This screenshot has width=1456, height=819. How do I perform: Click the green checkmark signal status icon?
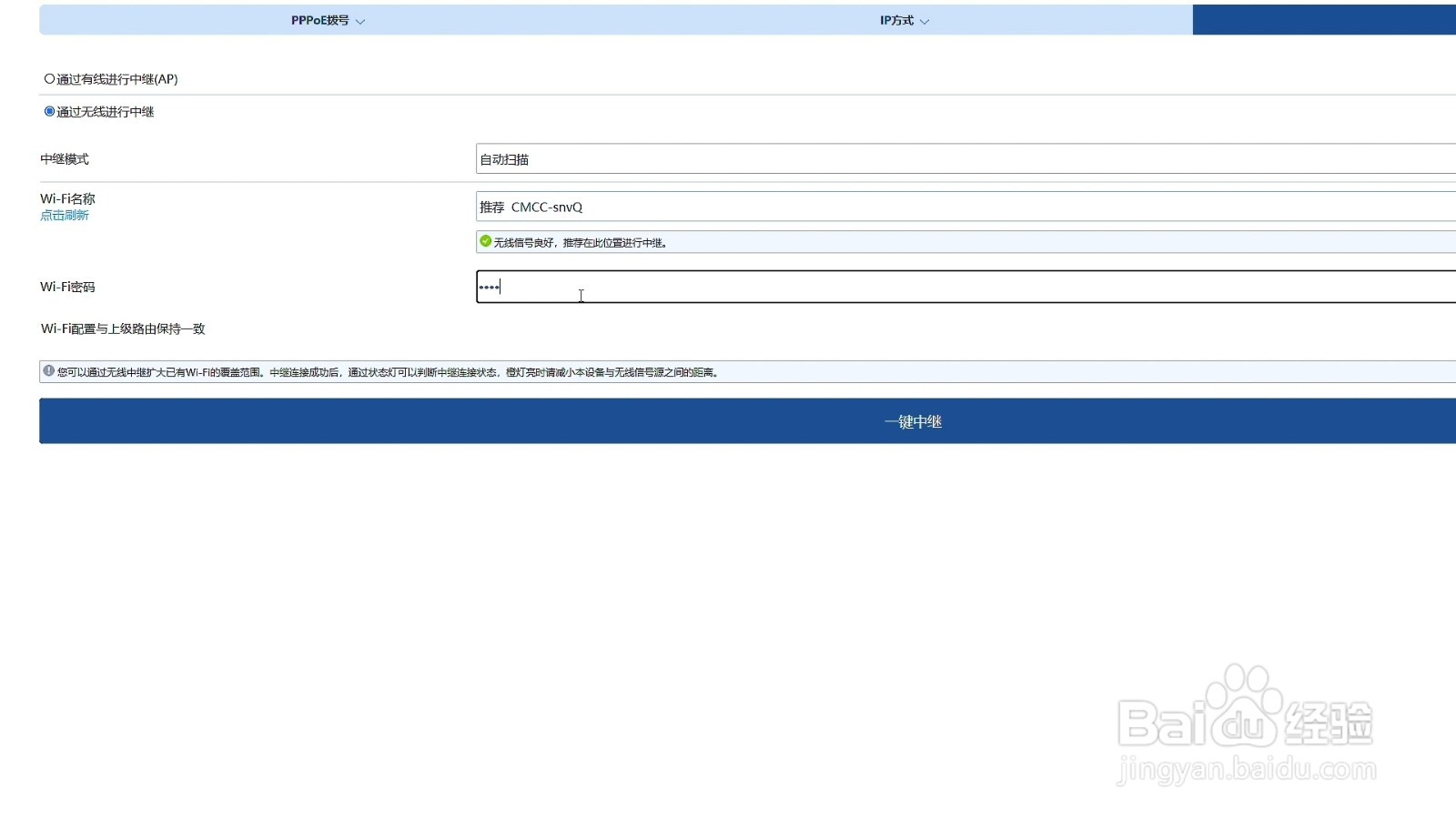pyautogui.click(x=486, y=241)
